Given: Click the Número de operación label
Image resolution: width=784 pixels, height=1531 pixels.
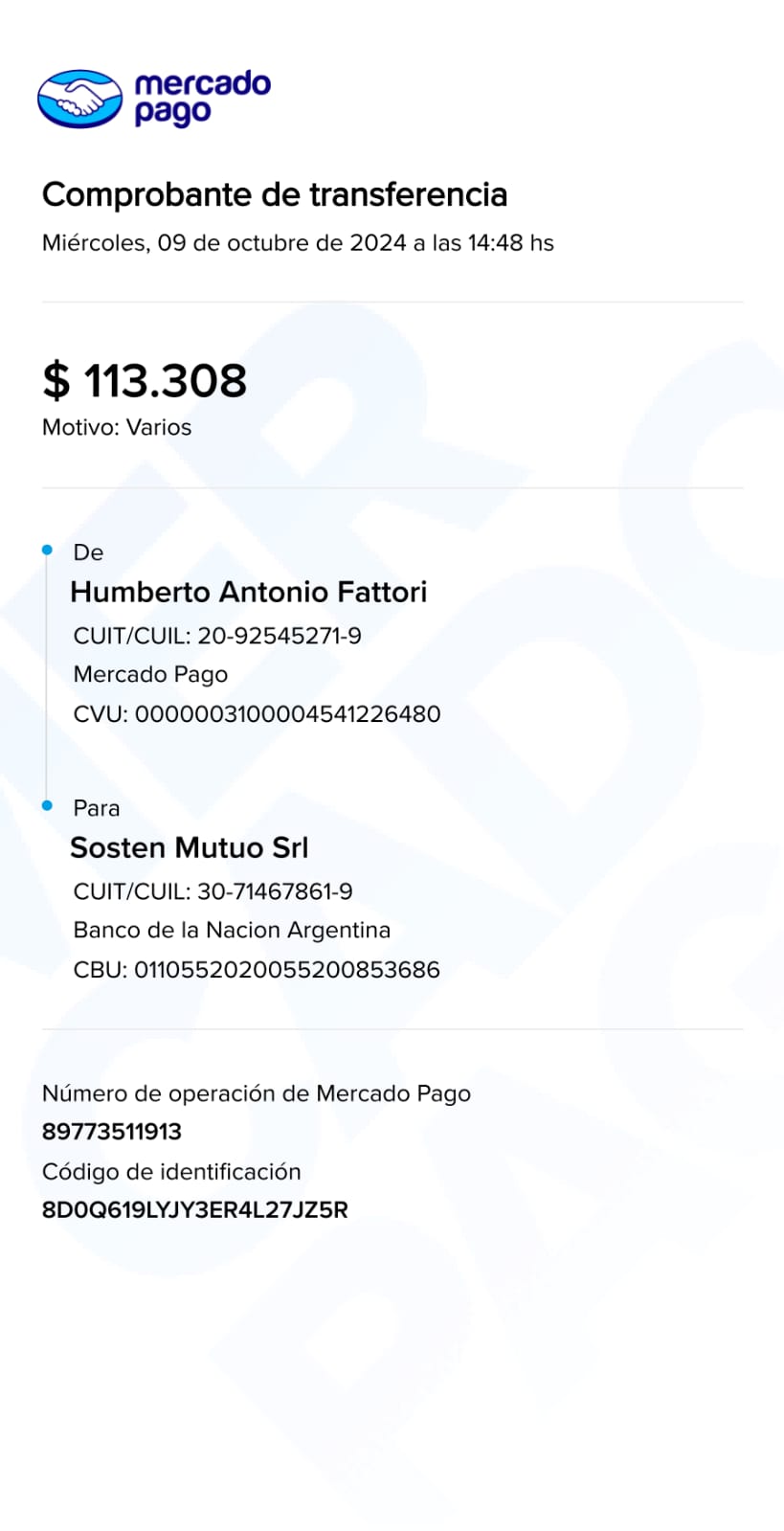Looking at the screenshot, I should (257, 1093).
